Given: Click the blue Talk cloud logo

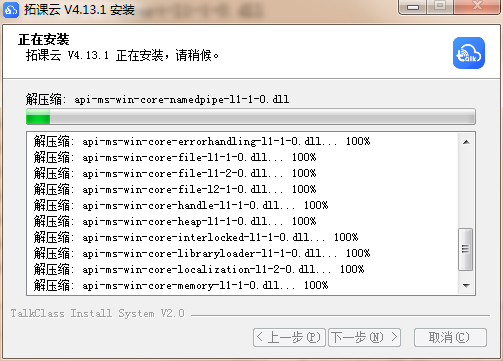Looking at the screenshot, I should 469,53.
